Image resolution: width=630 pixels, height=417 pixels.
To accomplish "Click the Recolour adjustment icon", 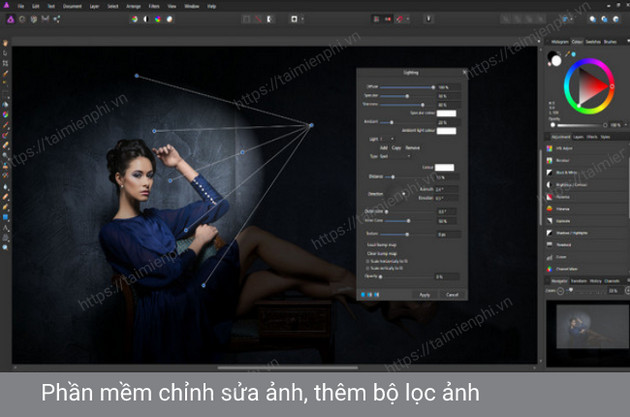I will [549, 160].
